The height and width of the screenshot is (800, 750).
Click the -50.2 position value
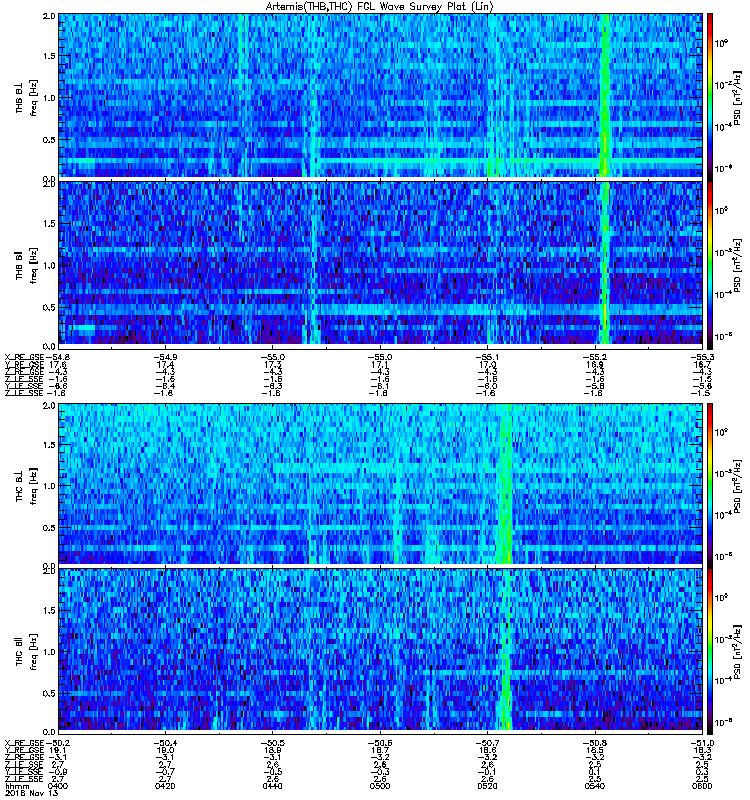pyautogui.click(x=57, y=743)
